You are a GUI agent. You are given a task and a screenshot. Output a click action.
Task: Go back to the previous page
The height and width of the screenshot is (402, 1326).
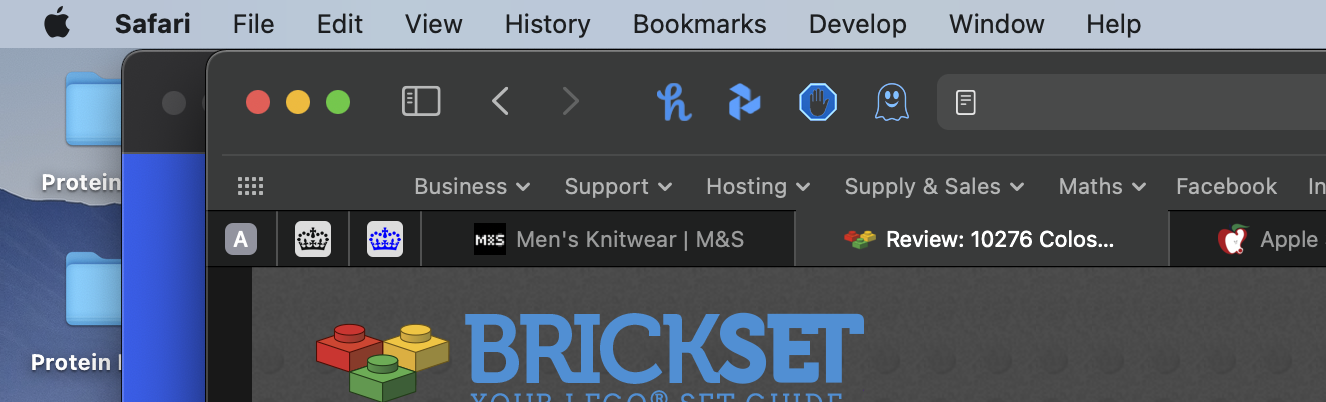501,101
